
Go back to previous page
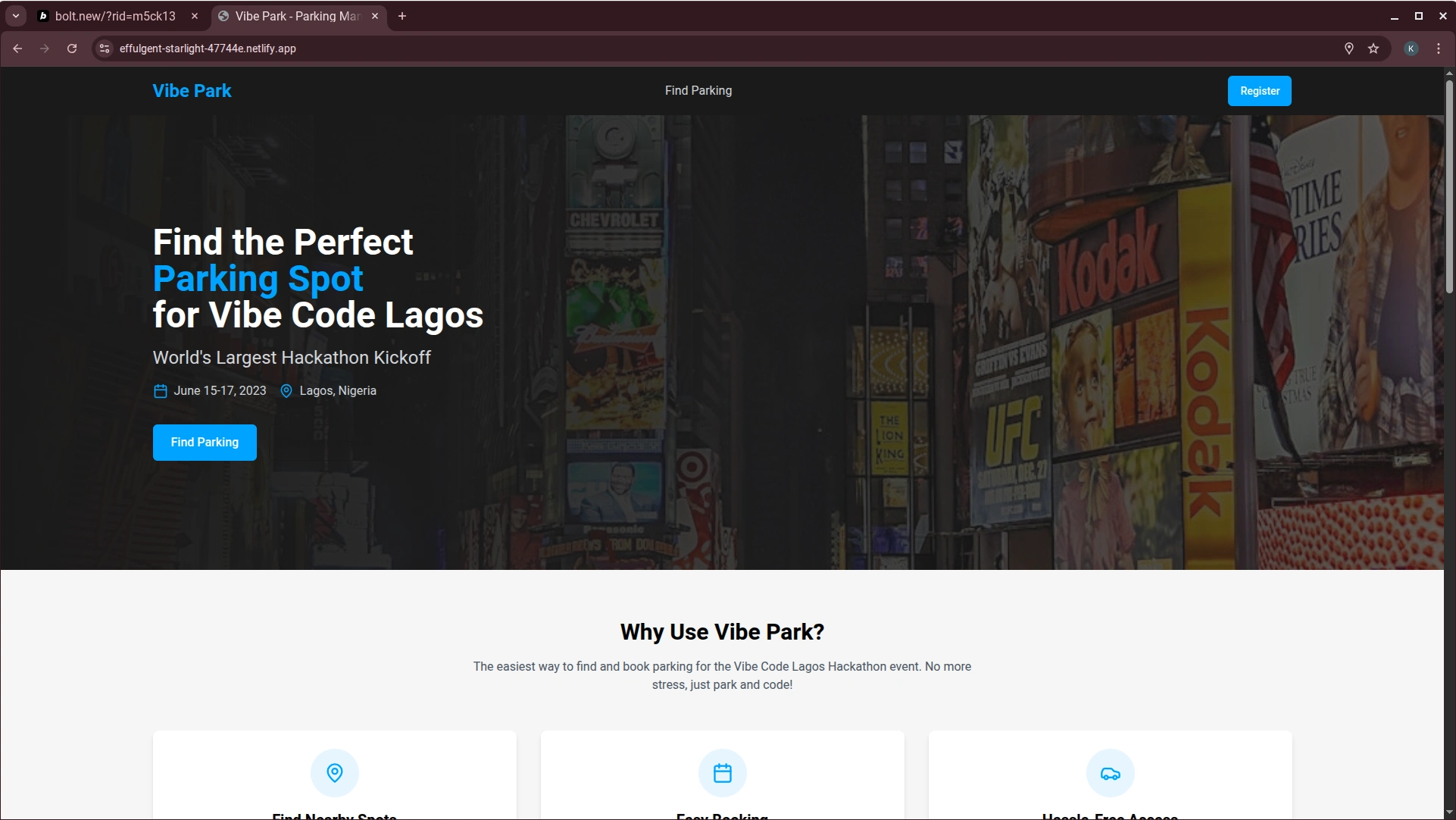click(x=17, y=49)
